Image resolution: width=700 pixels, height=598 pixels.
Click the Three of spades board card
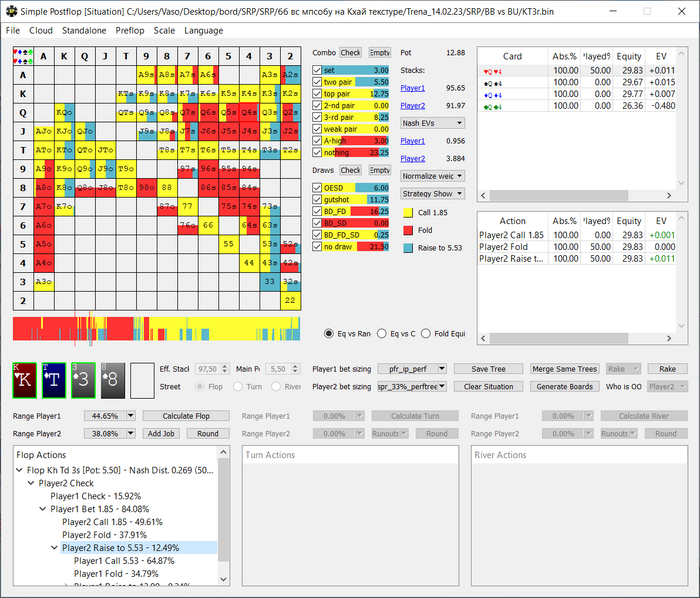pyautogui.click(x=83, y=380)
